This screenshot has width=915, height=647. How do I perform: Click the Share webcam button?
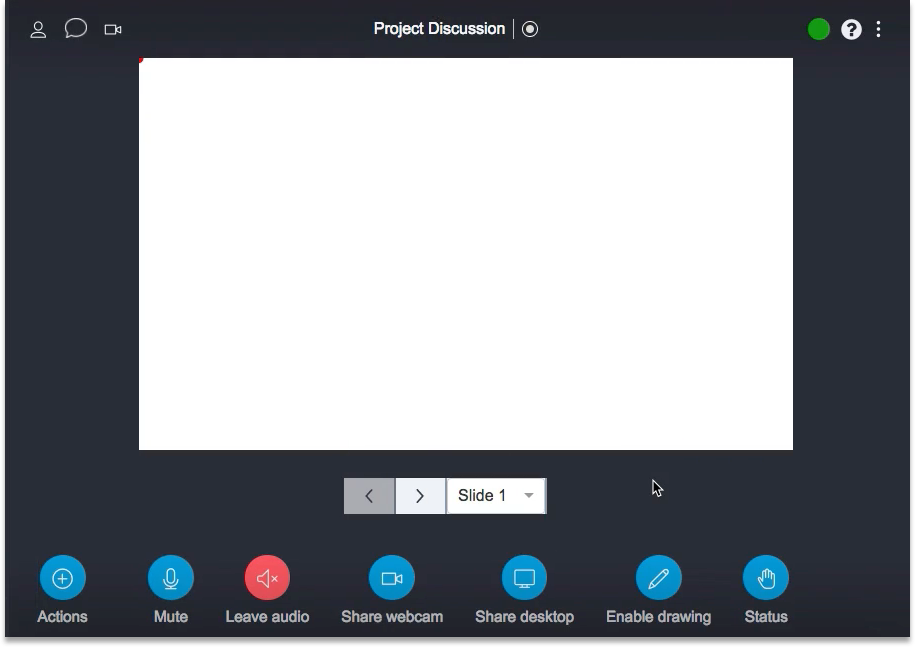(x=392, y=578)
